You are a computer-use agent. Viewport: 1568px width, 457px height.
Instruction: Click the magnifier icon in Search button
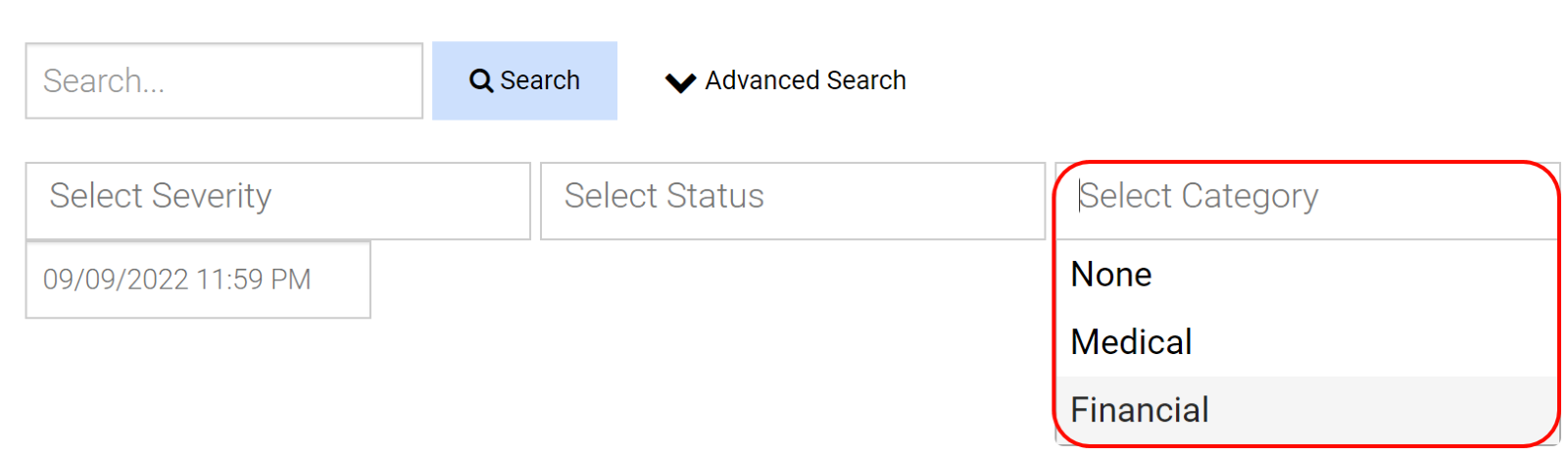tap(480, 80)
